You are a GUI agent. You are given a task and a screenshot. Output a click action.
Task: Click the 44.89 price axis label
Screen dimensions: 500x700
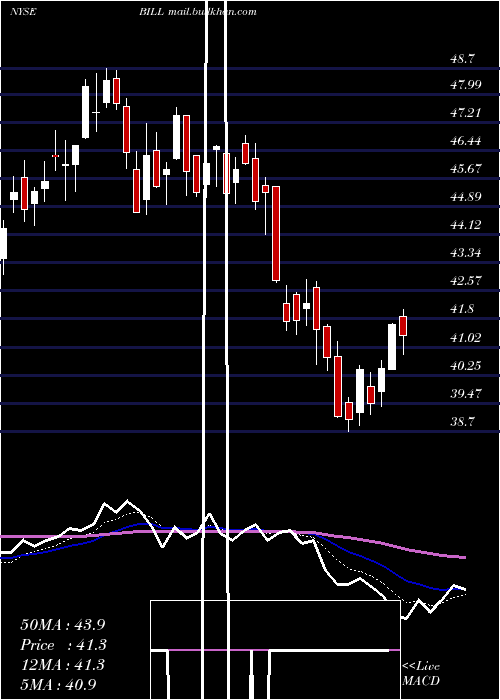pos(466,196)
